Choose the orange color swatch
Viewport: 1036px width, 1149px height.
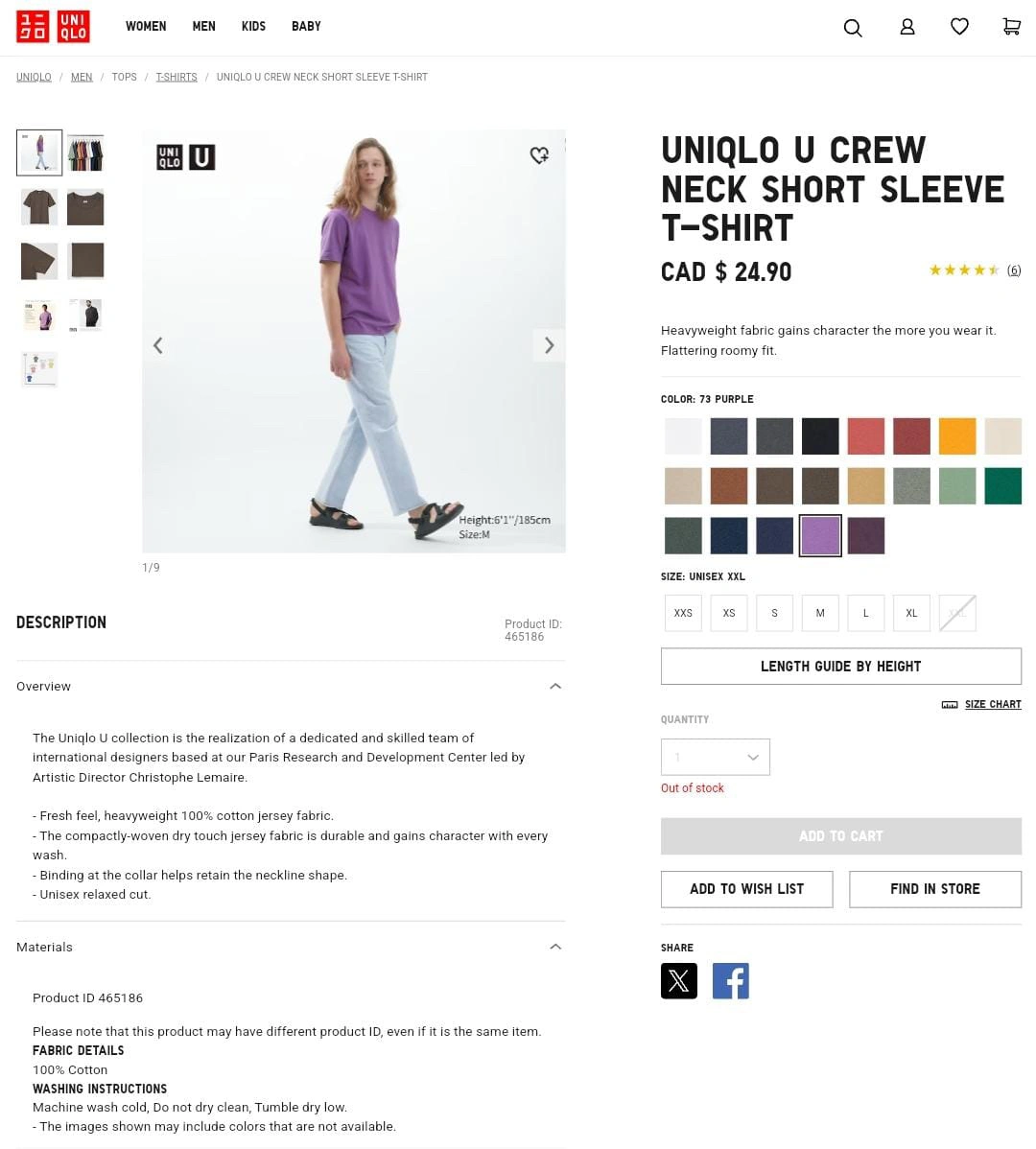coord(957,436)
